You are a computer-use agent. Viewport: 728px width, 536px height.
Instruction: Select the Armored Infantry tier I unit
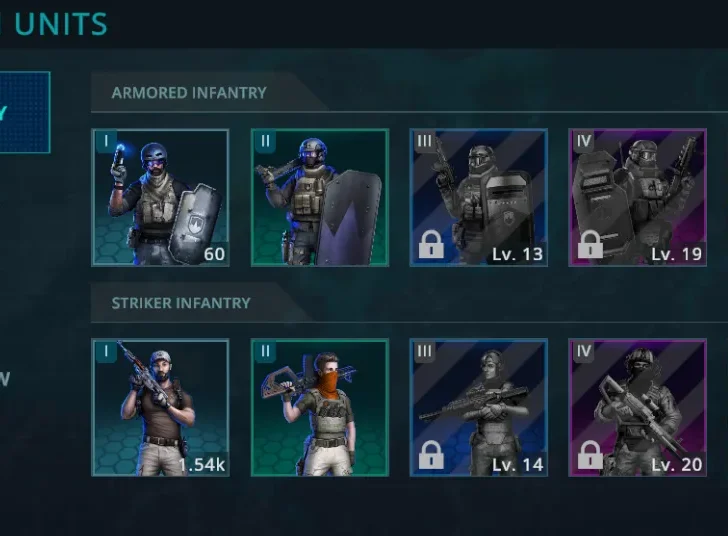(x=161, y=197)
